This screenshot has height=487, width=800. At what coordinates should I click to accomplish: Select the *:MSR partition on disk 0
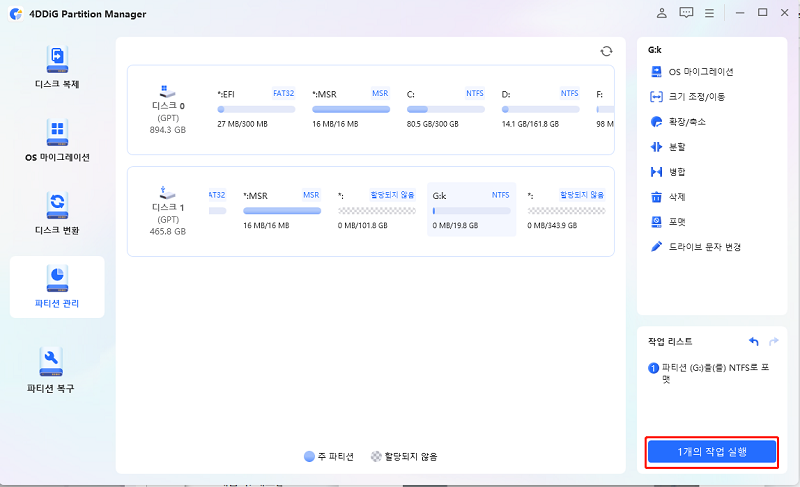(x=351, y=109)
